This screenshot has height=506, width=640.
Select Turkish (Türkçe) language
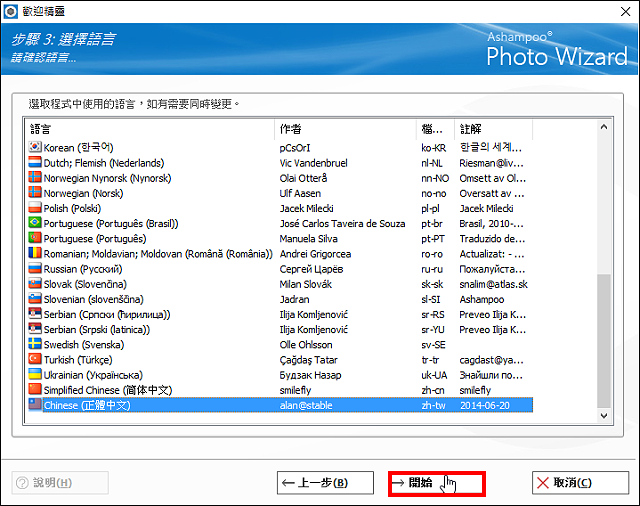78,360
